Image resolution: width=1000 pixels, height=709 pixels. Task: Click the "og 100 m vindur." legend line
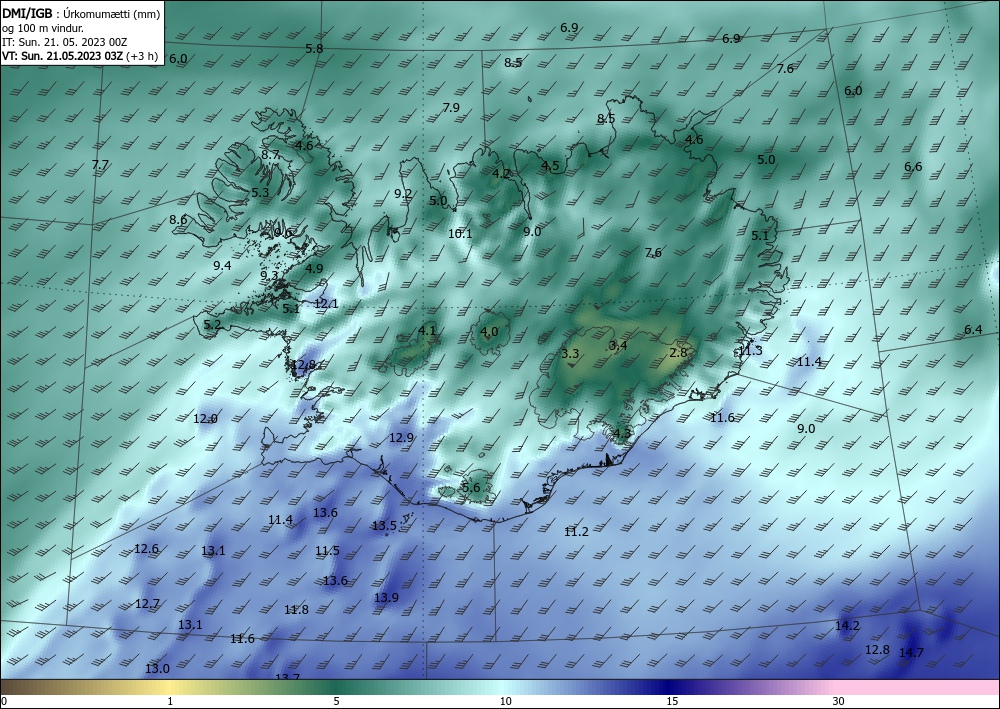tap(43, 28)
